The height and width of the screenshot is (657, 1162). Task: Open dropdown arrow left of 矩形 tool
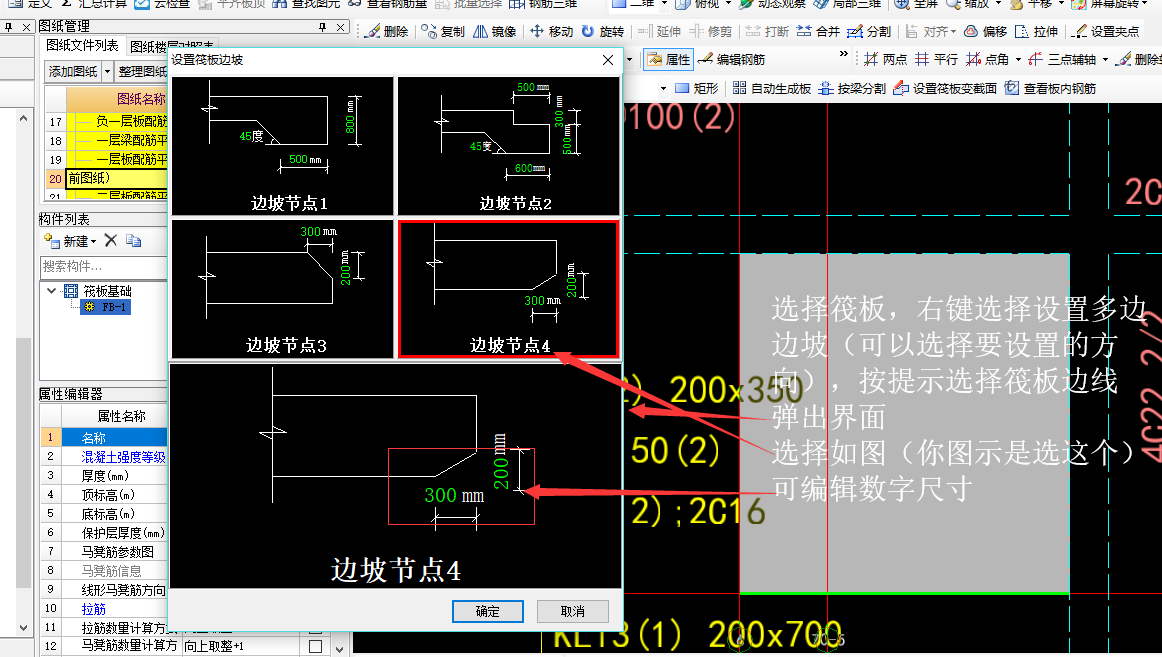(663, 88)
